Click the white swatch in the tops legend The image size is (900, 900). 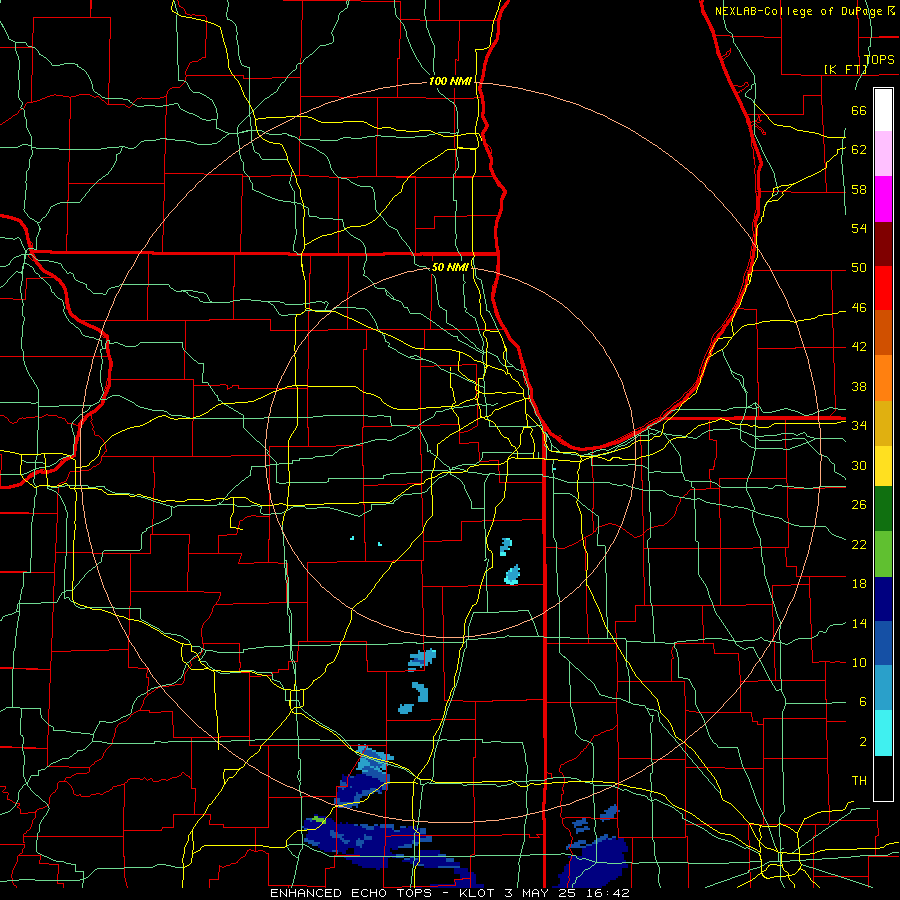coord(883,110)
